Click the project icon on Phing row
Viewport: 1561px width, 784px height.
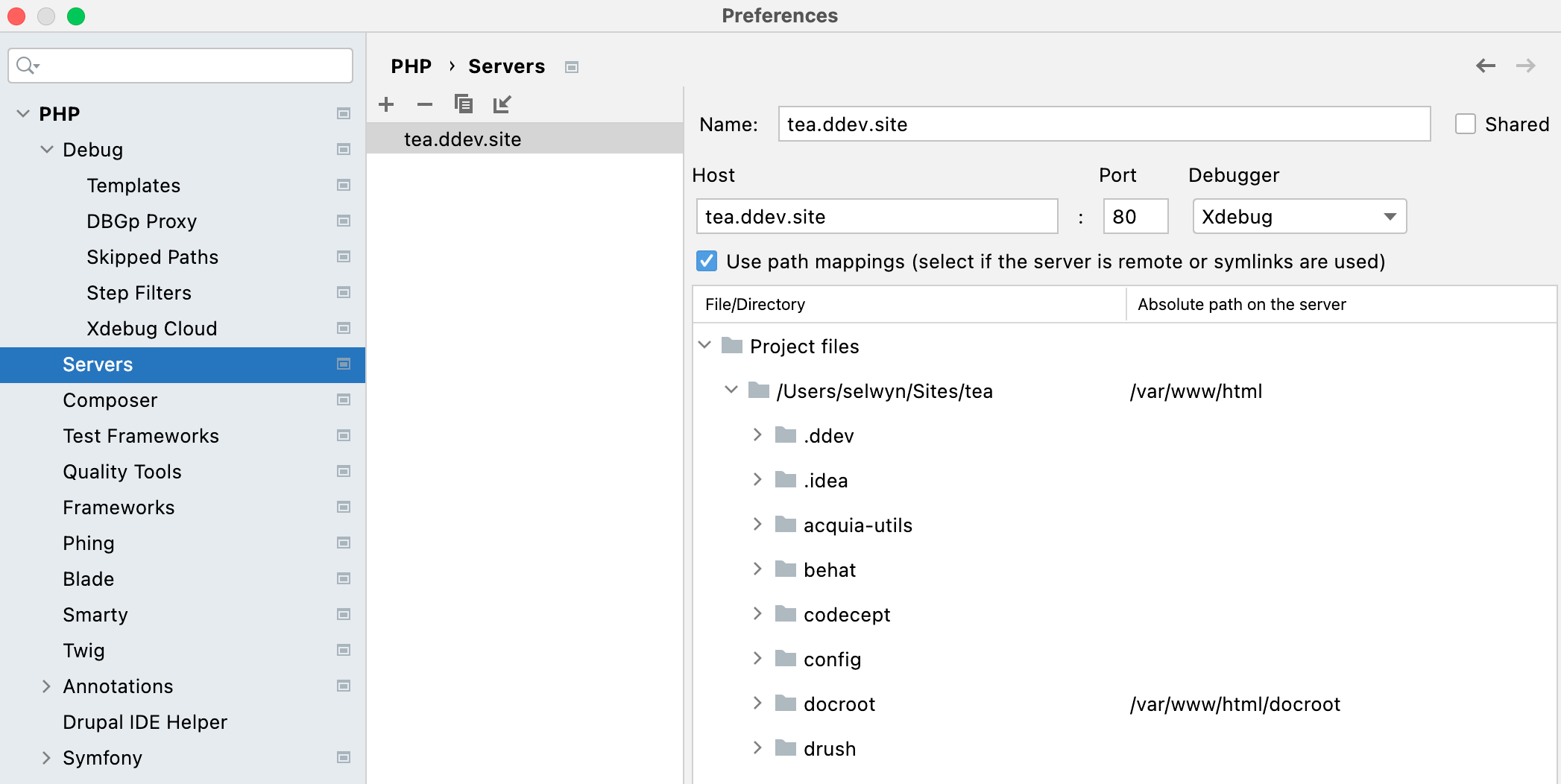pyautogui.click(x=344, y=543)
